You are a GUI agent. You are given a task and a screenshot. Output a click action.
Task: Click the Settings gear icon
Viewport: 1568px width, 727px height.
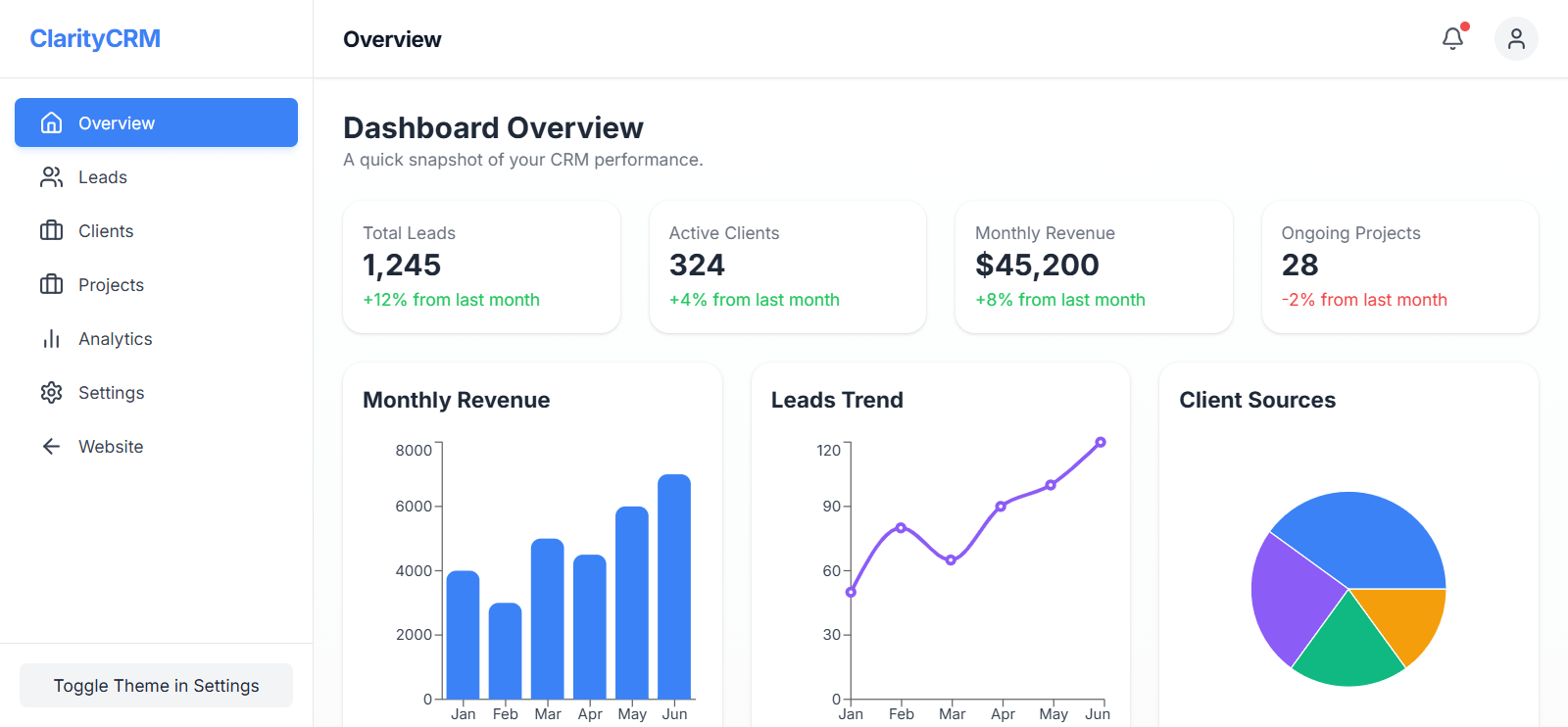51,393
